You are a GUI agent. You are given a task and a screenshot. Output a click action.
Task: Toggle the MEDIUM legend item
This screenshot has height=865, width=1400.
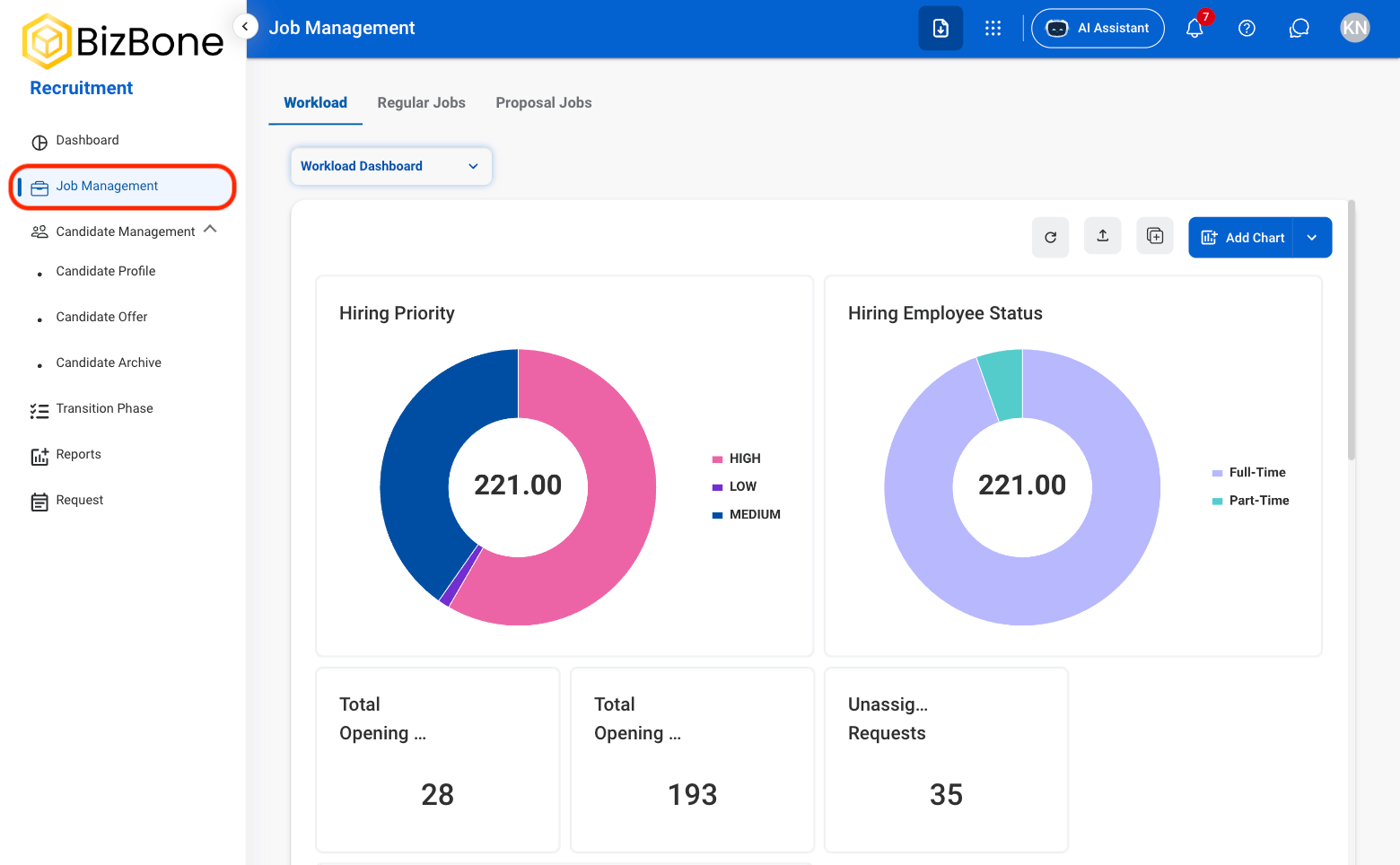(x=747, y=514)
